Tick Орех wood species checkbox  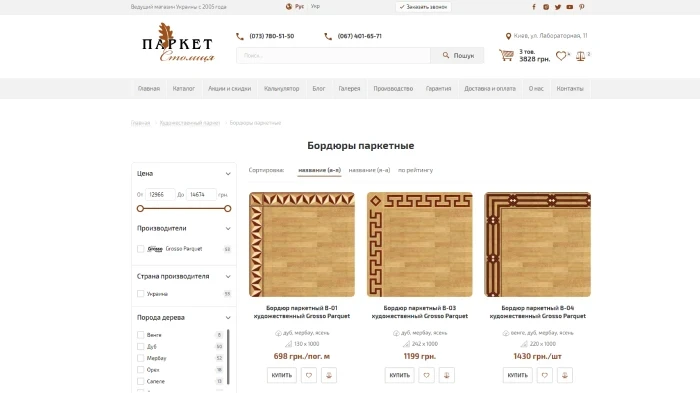[x=141, y=370]
